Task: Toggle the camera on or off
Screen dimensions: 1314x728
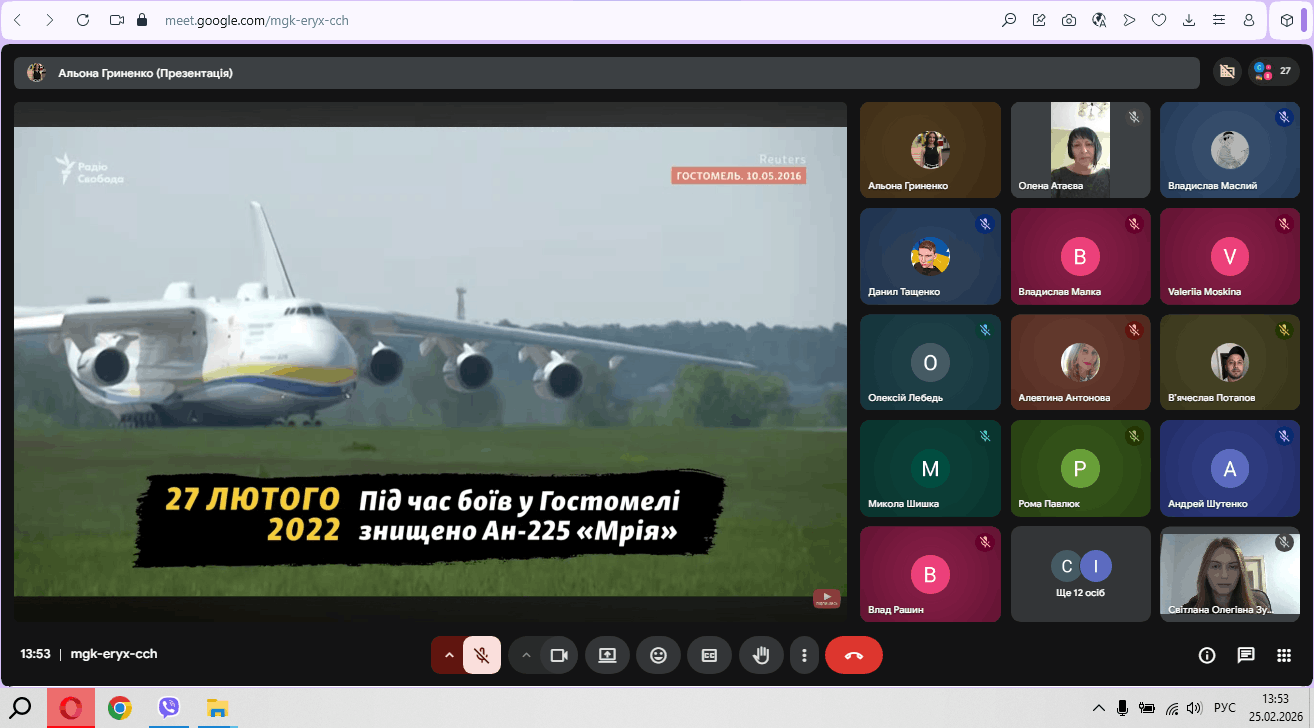Action: 559,655
